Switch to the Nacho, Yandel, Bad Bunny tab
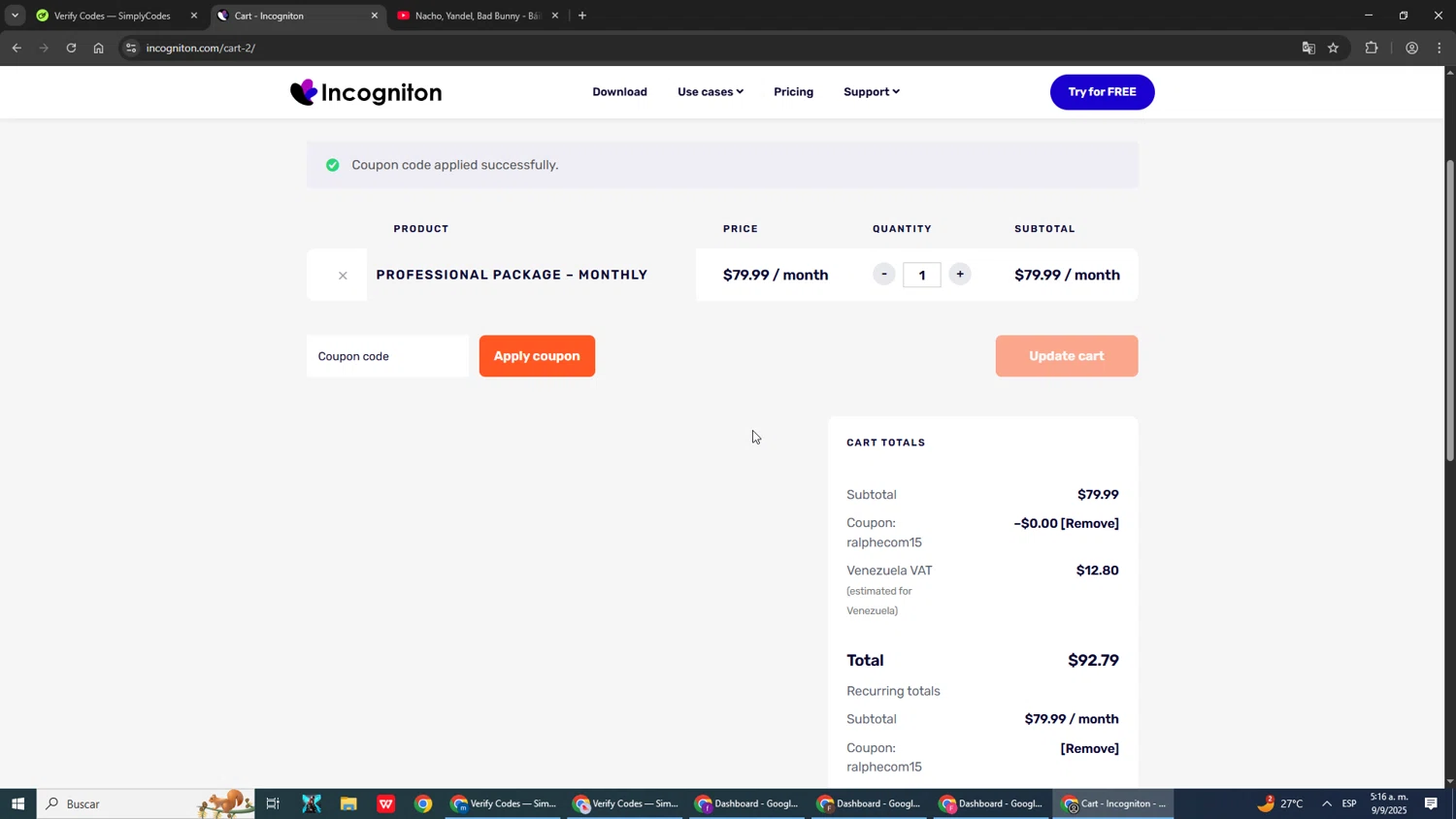The image size is (1456, 819). [476, 16]
